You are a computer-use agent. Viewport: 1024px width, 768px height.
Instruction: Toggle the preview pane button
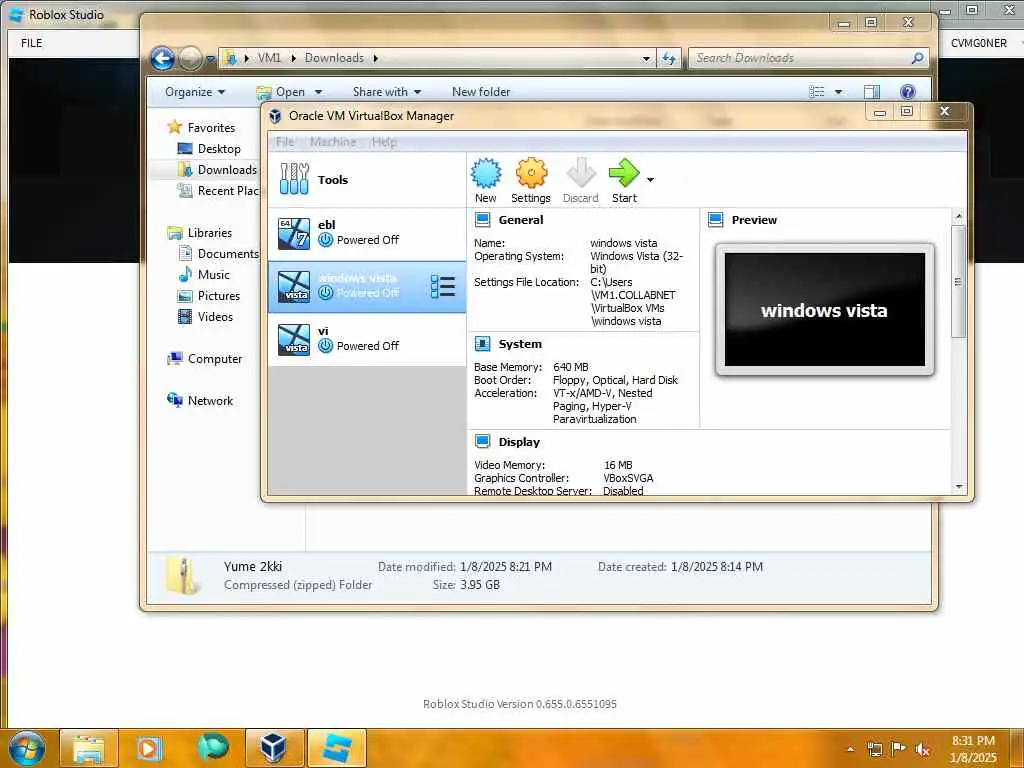(x=872, y=92)
